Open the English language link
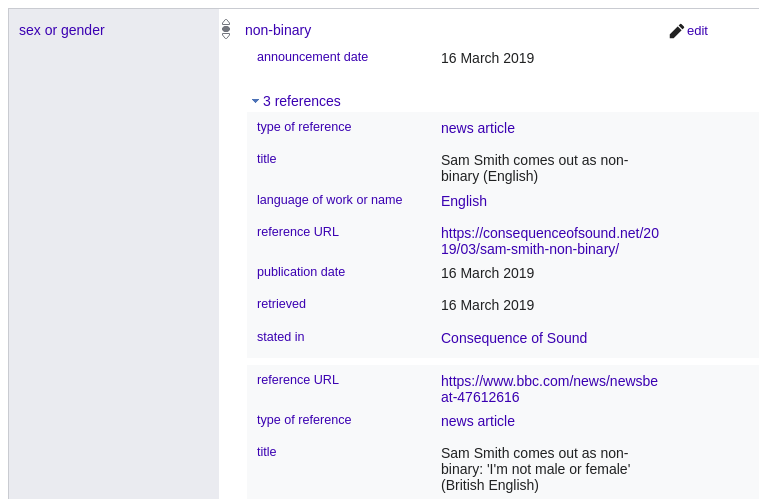The image size is (759, 499). [463, 201]
